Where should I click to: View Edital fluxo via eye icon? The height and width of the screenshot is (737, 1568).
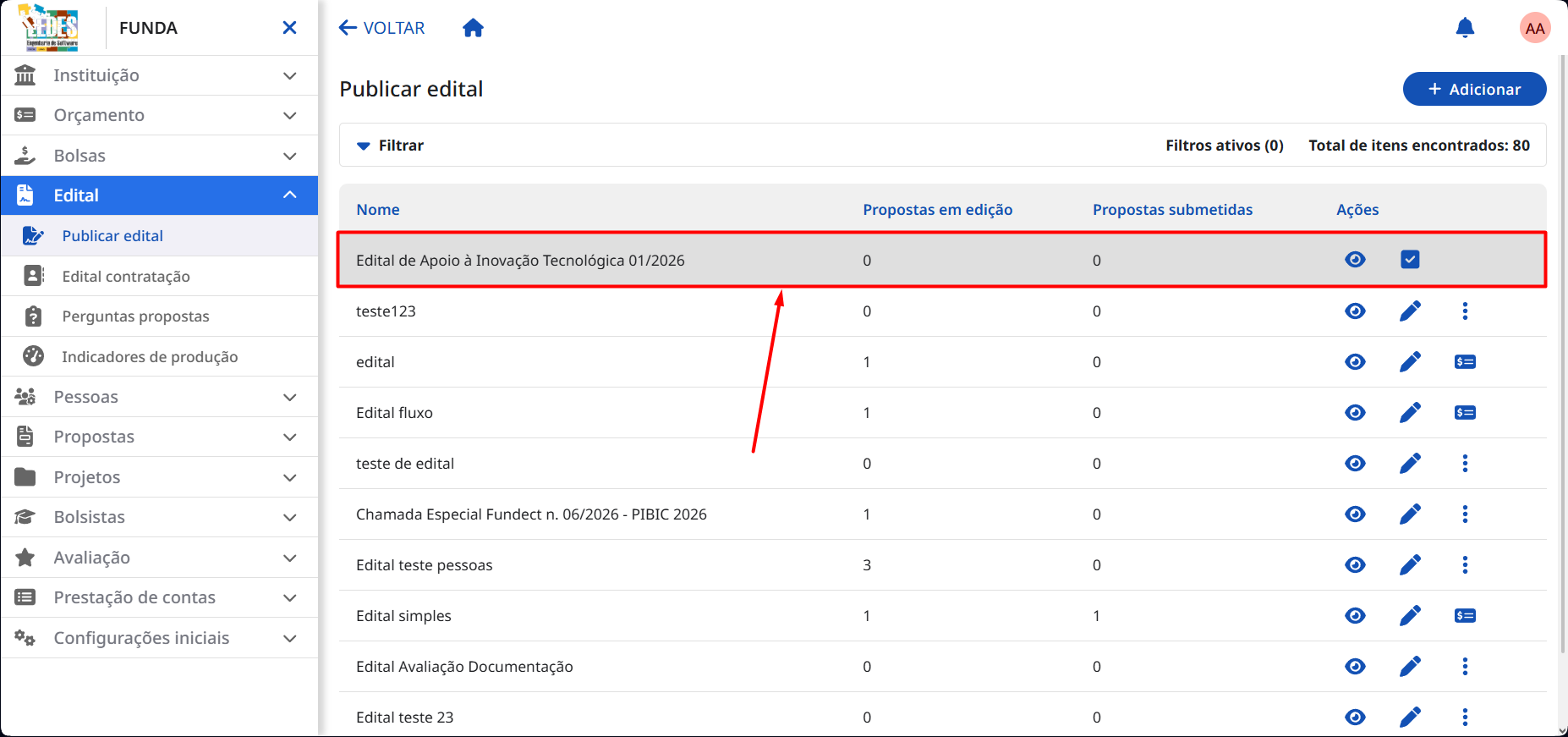1355,413
